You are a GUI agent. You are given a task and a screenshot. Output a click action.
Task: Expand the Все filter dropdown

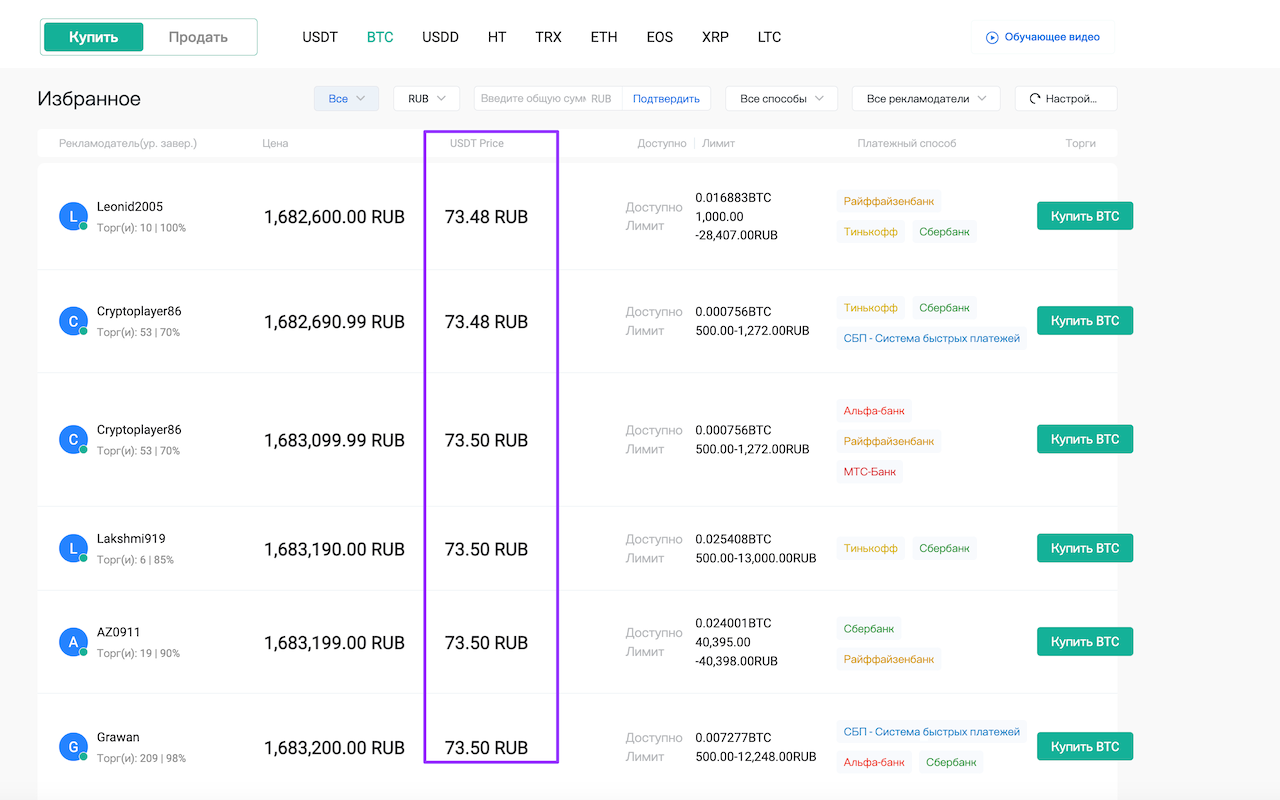click(x=346, y=98)
